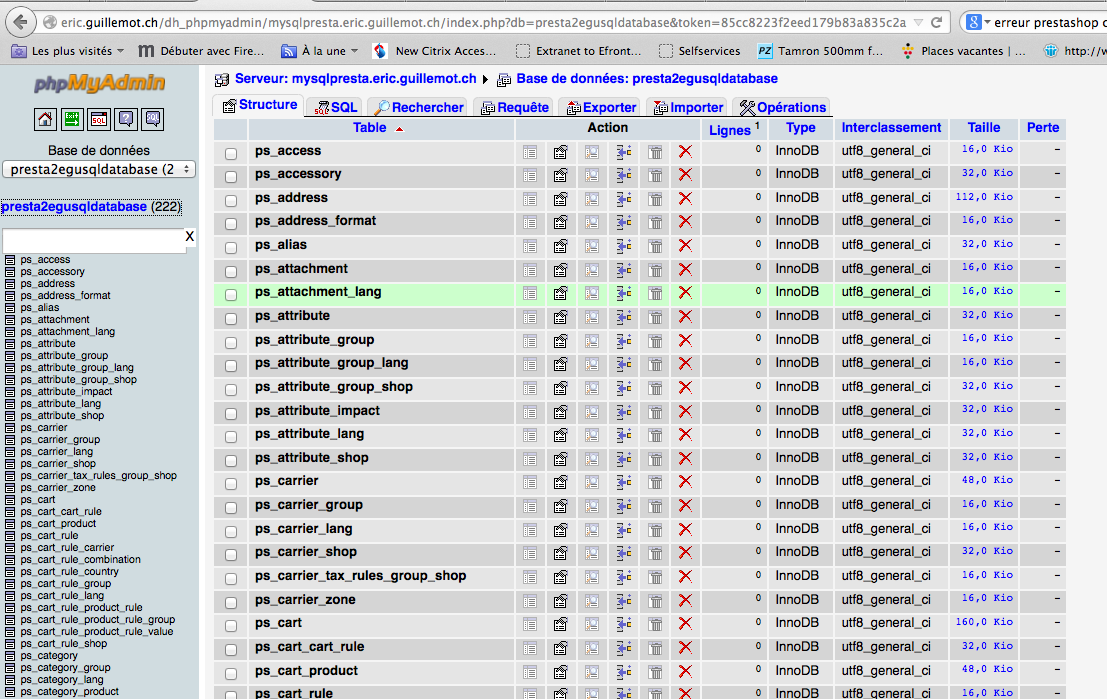Browse rows of ps_access table icon

click(530, 152)
